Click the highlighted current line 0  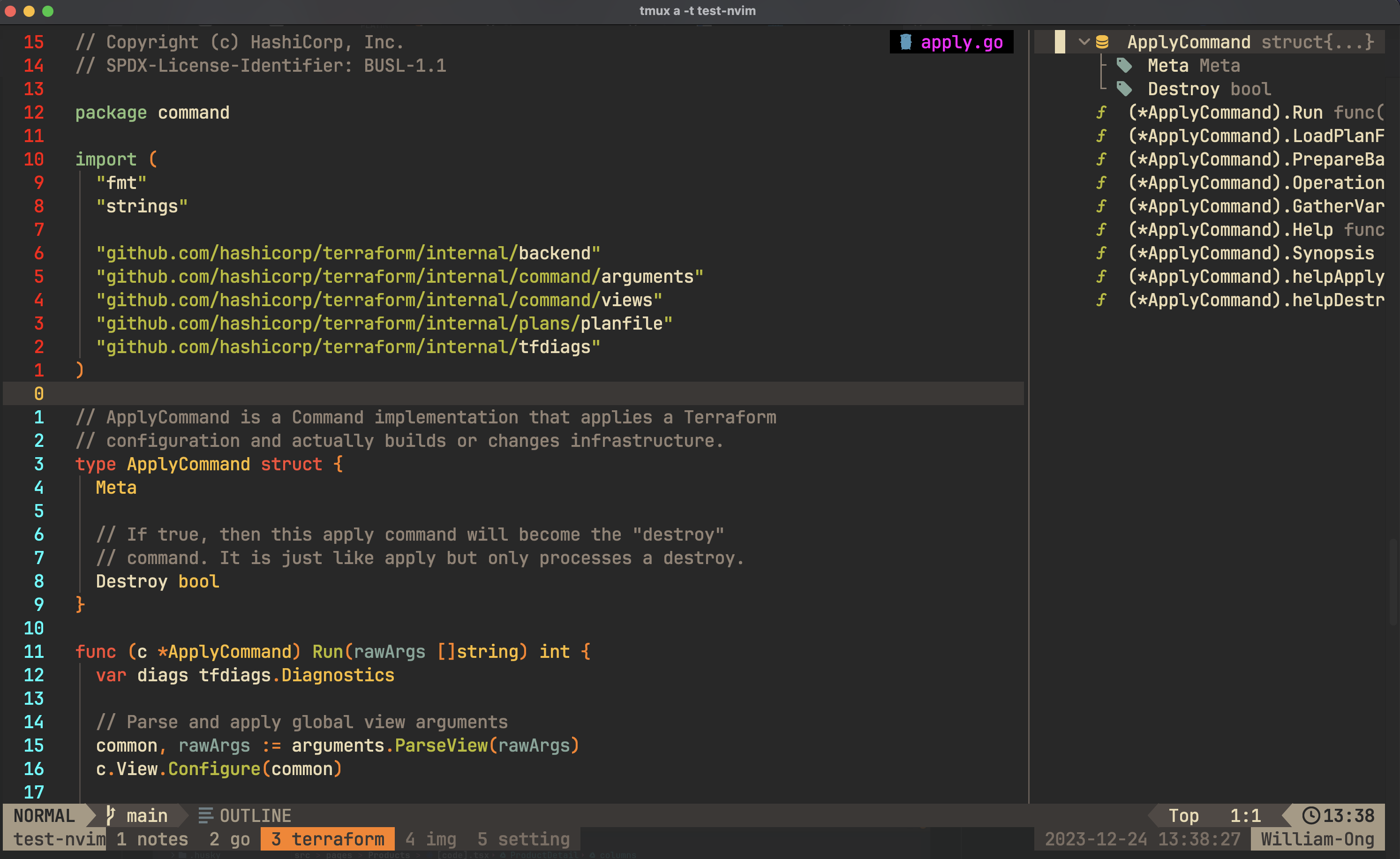tap(513, 393)
